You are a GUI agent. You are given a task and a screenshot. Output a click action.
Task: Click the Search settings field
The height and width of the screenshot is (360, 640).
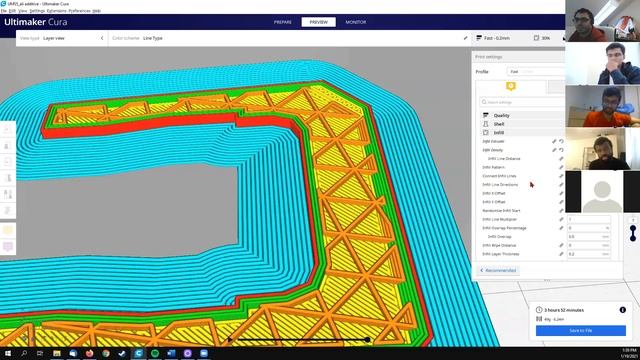pos(522,102)
